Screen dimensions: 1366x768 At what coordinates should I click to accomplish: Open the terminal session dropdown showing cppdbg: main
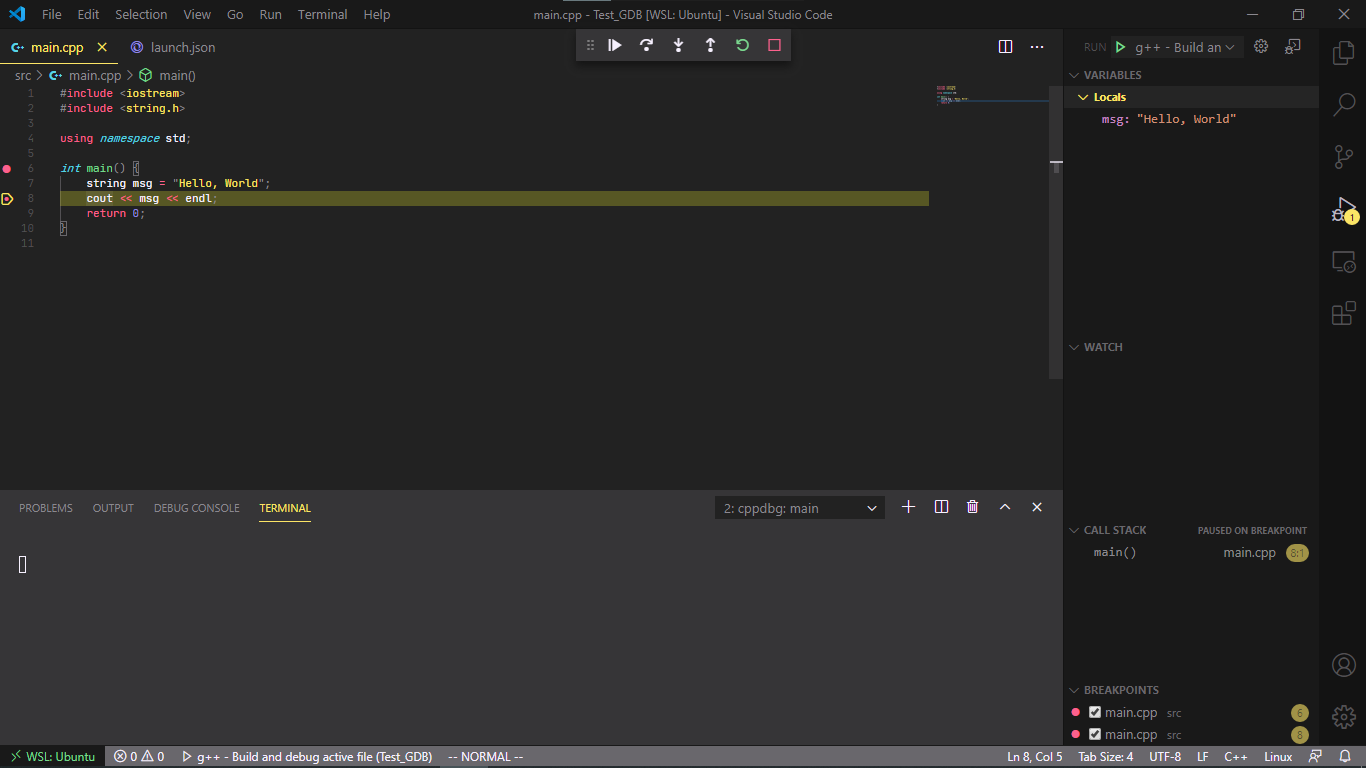click(798, 507)
